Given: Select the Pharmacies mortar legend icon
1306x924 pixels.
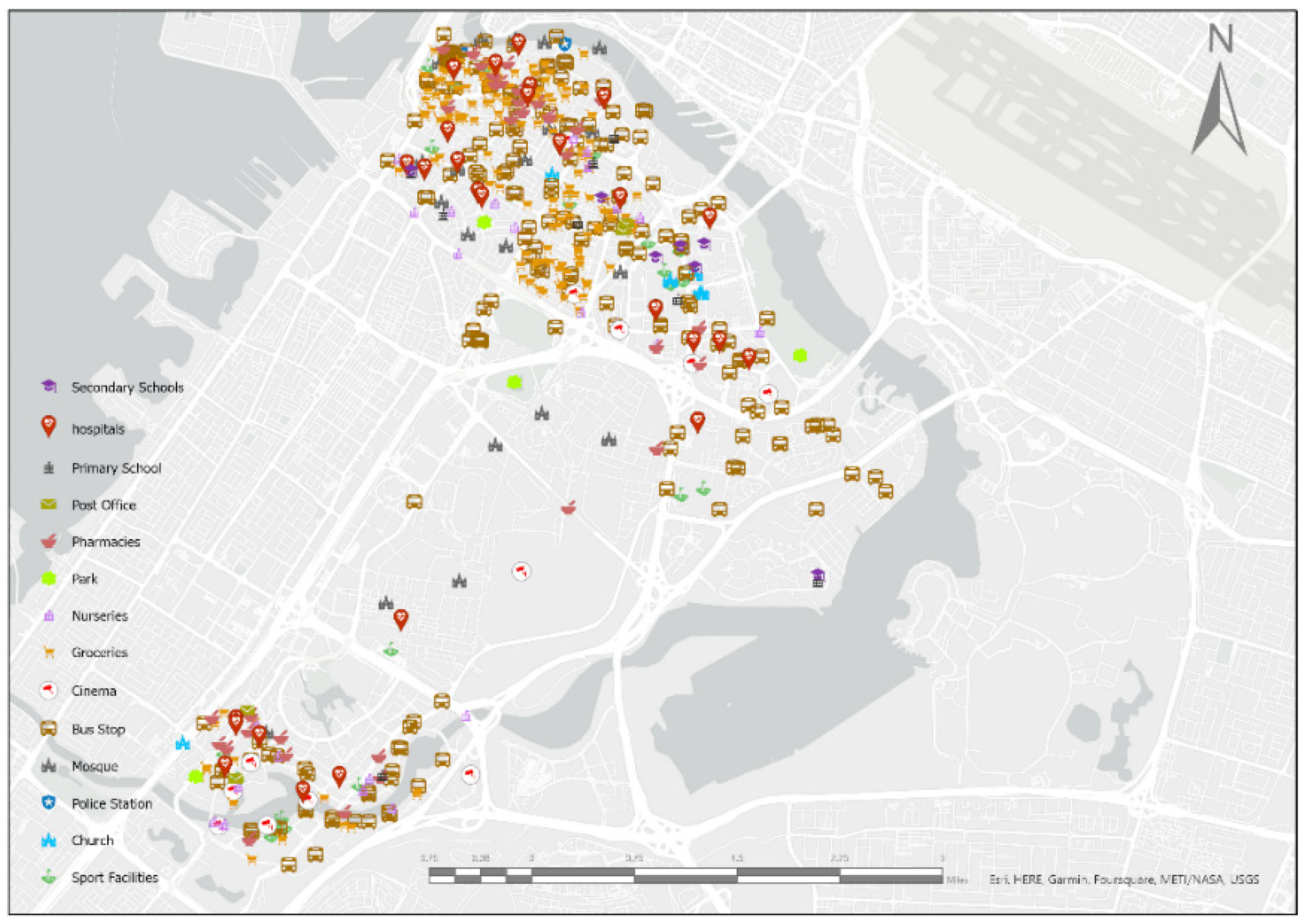Looking at the screenshot, I should (50, 541).
